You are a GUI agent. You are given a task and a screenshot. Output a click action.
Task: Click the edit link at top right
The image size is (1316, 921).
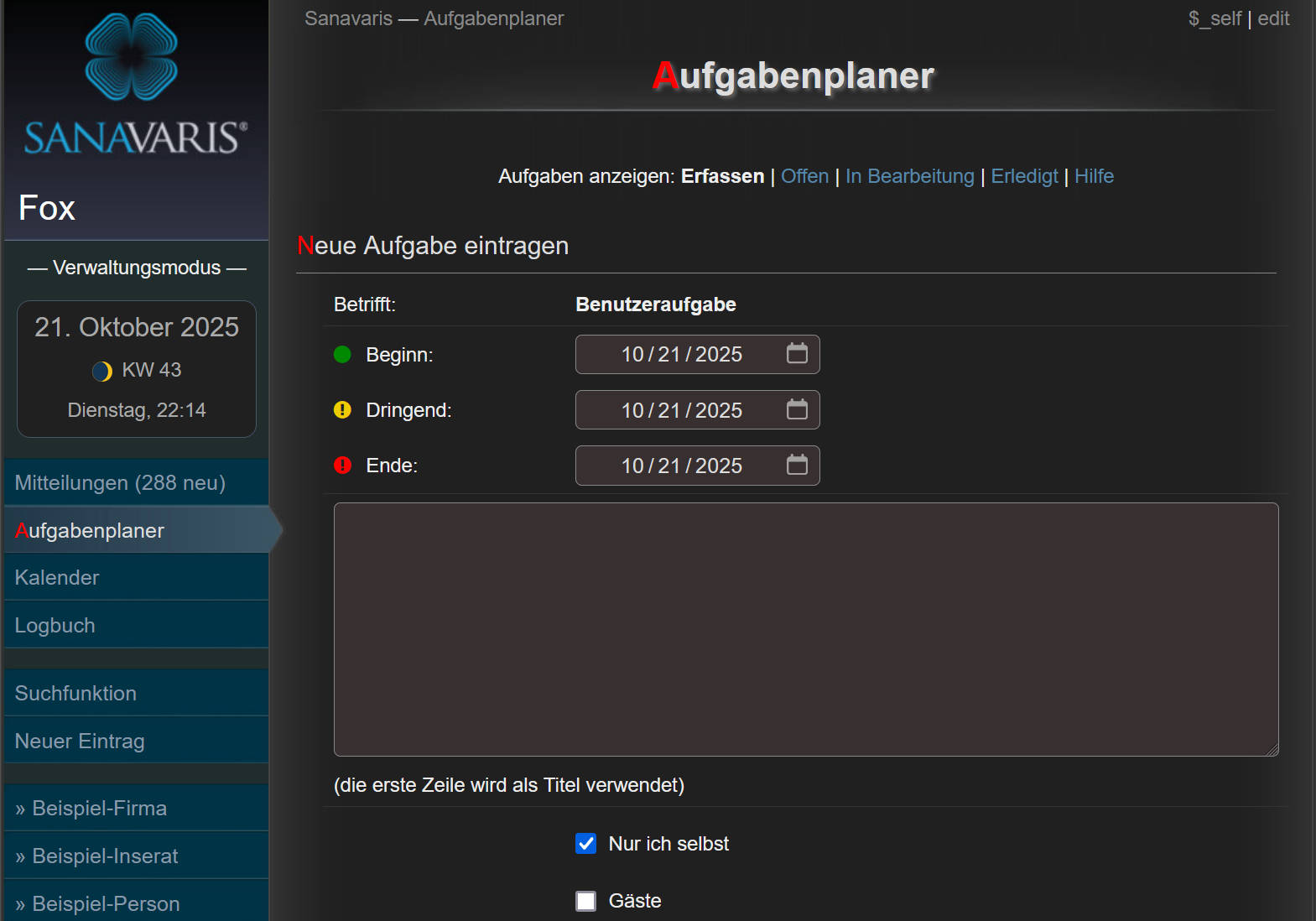point(1273,18)
